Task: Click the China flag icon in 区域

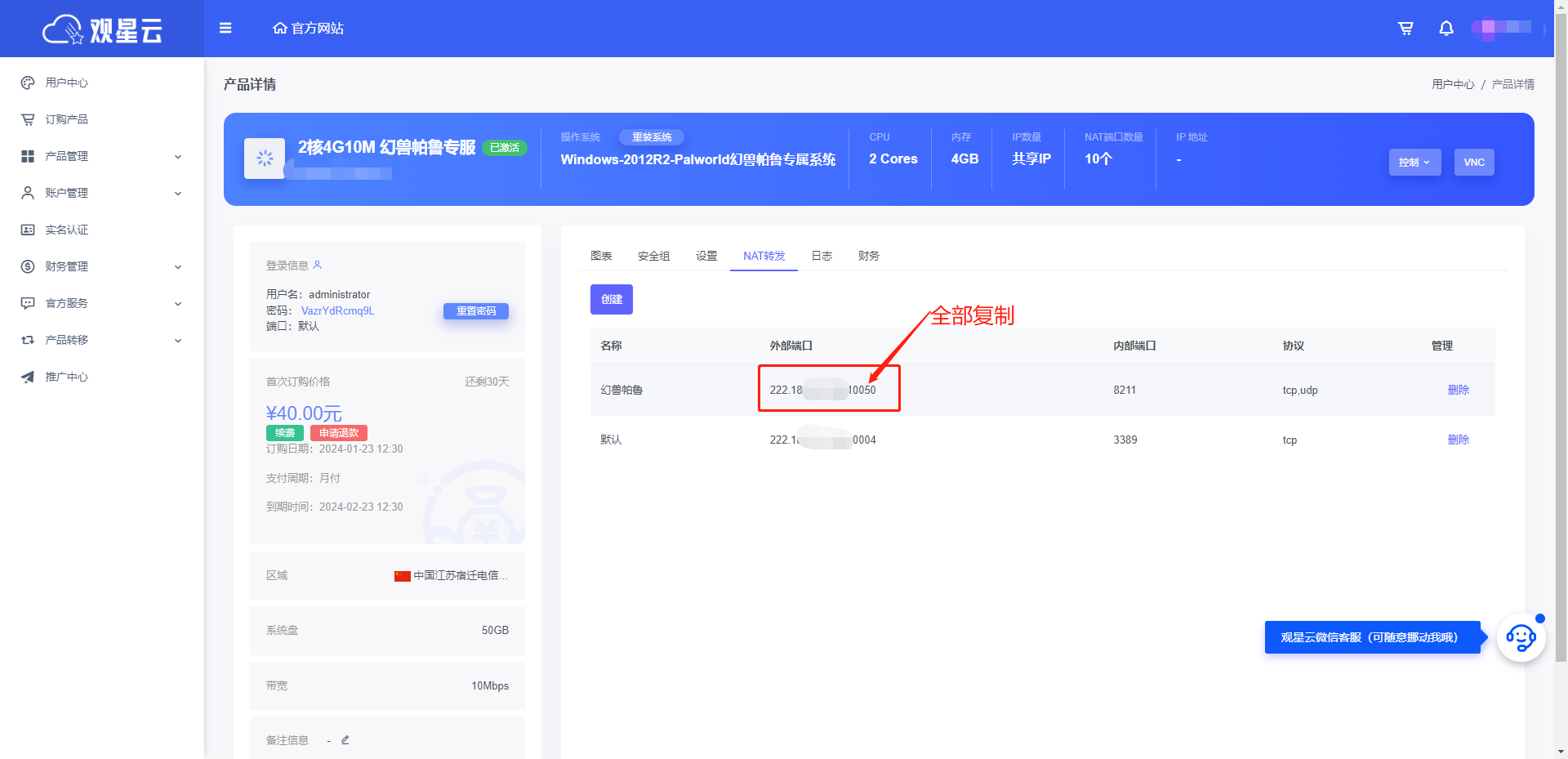Action: tap(403, 576)
